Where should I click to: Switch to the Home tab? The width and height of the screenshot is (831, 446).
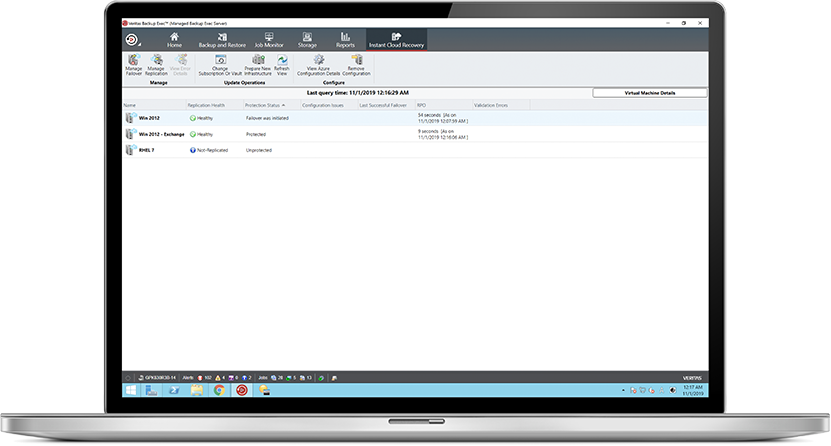click(174, 40)
